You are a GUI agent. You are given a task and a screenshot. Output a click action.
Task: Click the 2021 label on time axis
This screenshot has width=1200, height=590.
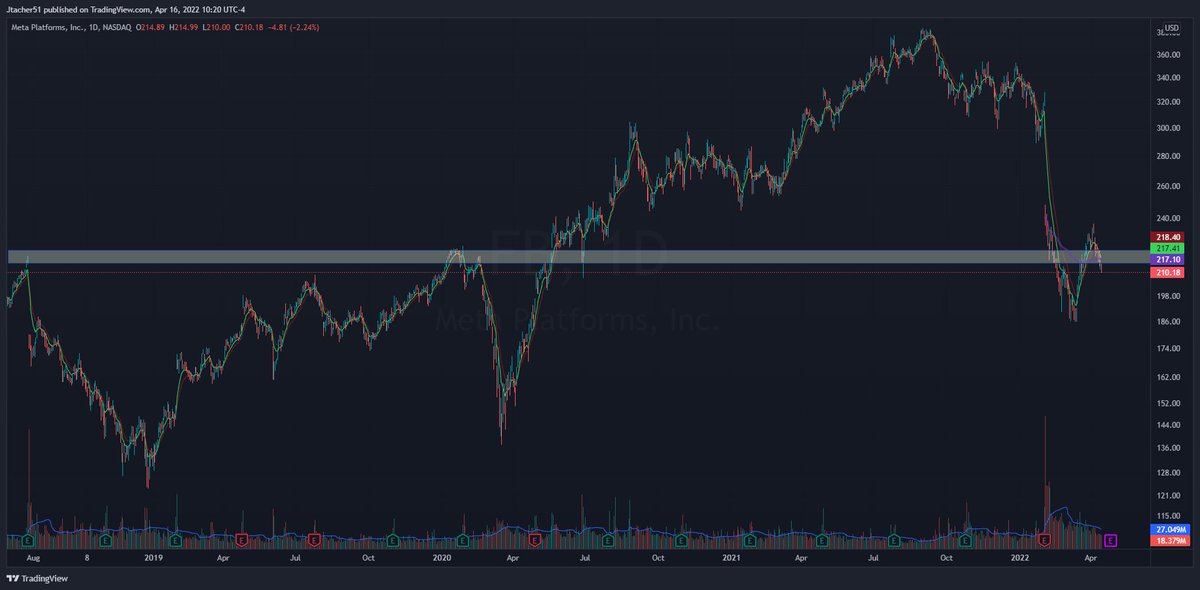coord(732,557)
